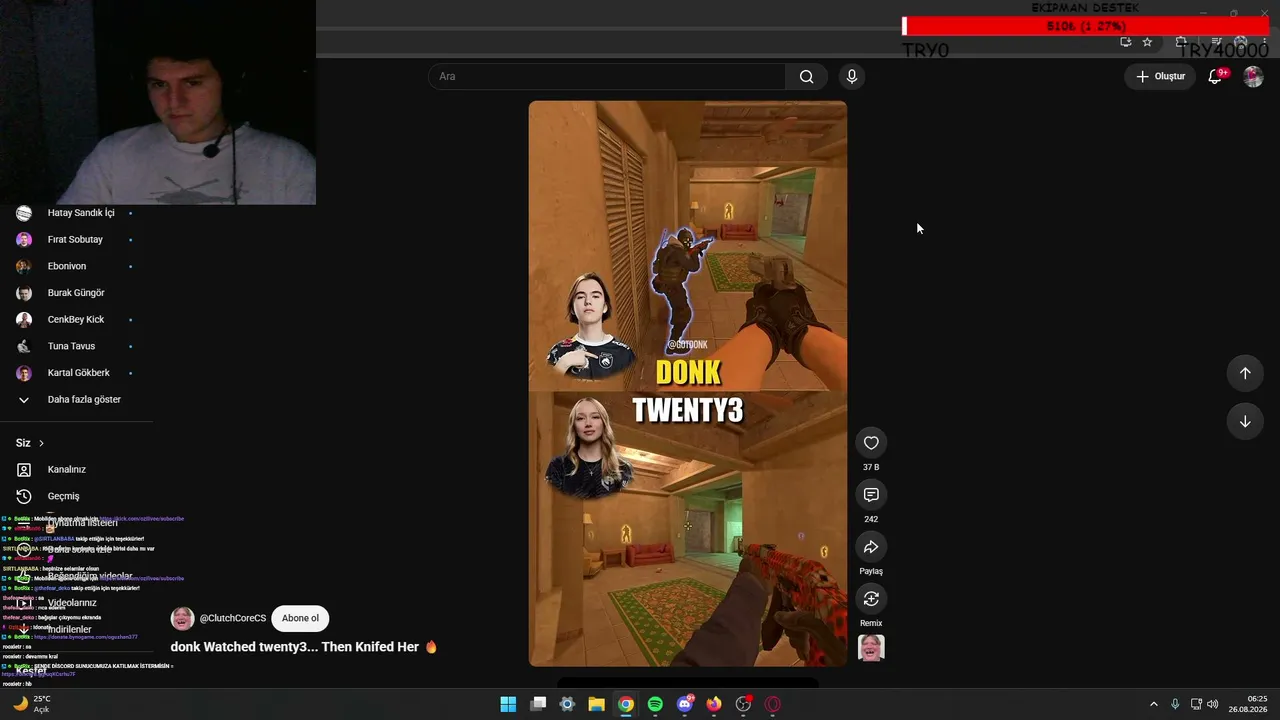
Task: Click the install app icon in address bar
Action: [1126, 42]
